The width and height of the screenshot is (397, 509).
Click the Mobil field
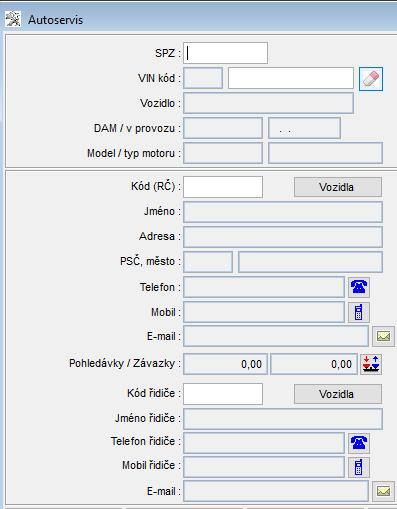264,312
